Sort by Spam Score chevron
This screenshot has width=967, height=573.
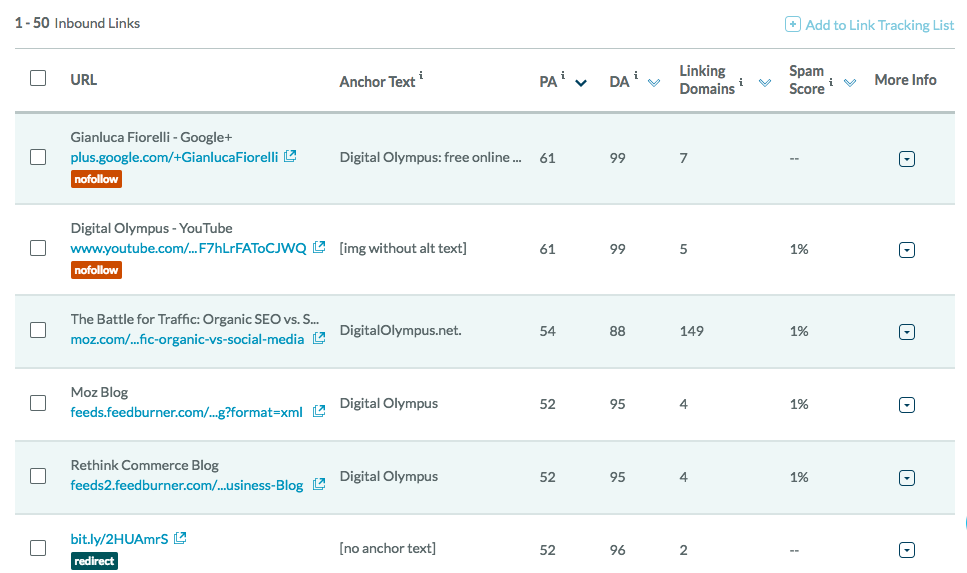coord(850,83)
